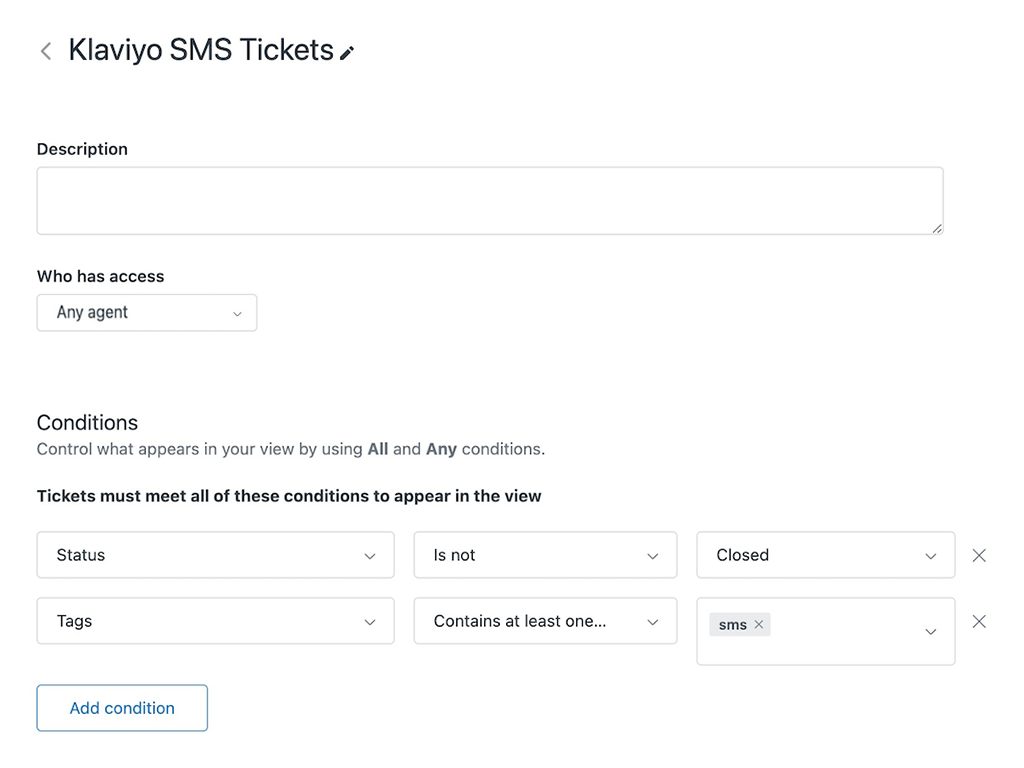Click the Who has access label
This screenshot has height=768, width=1024.
click(x=100, y=276)
